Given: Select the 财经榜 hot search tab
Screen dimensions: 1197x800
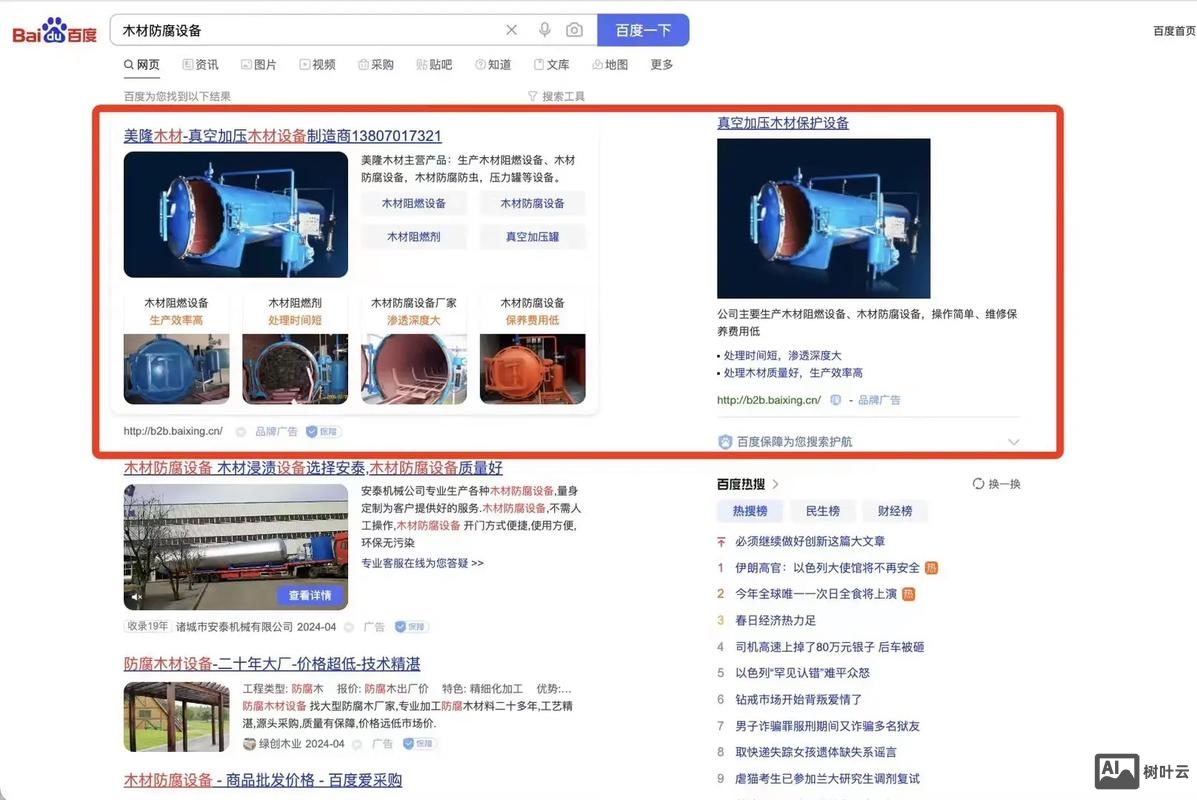Looking at the screenshot, I should (x=895, y=511).
